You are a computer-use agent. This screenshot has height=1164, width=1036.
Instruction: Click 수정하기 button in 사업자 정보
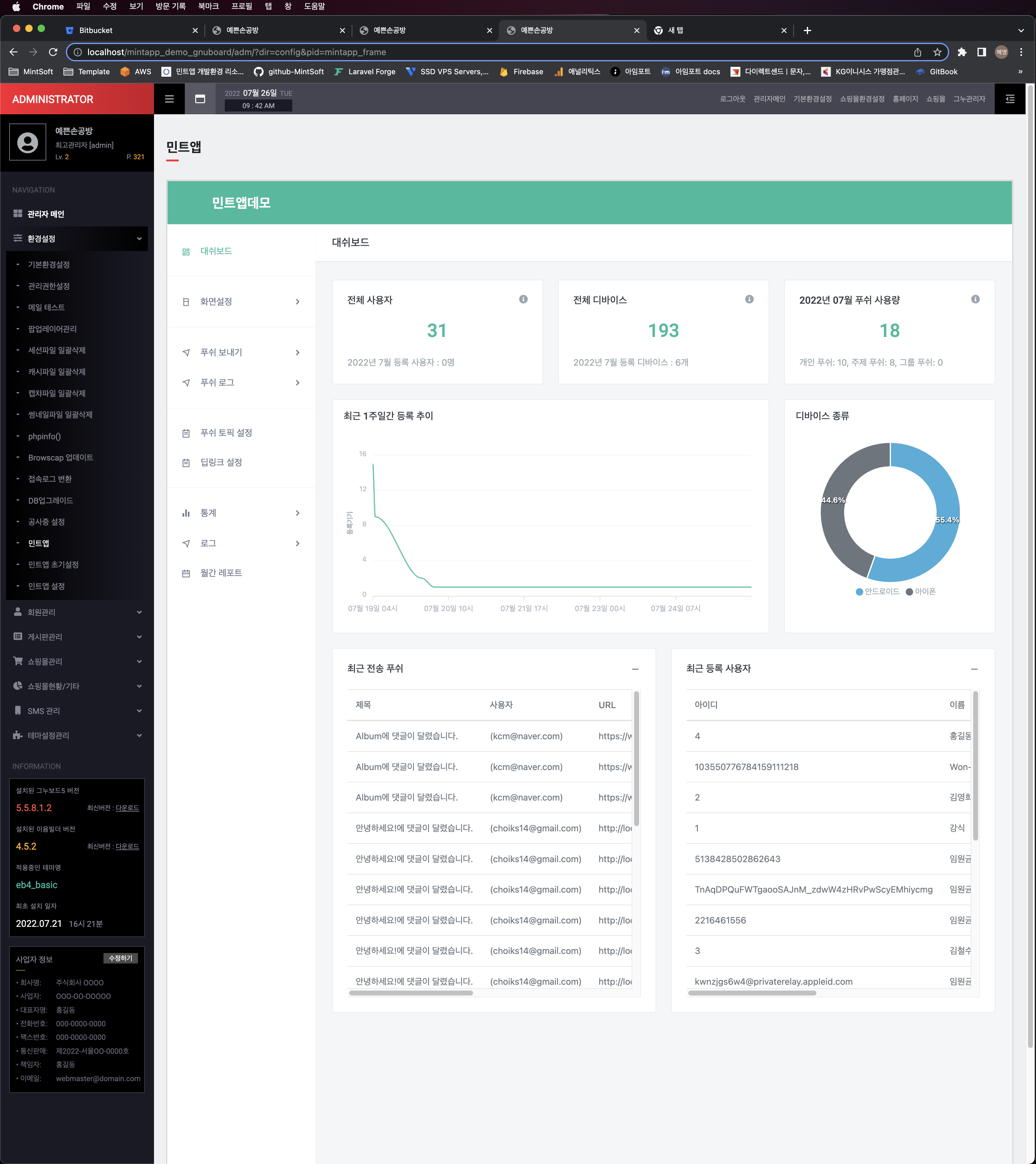(x=121, y=959)
